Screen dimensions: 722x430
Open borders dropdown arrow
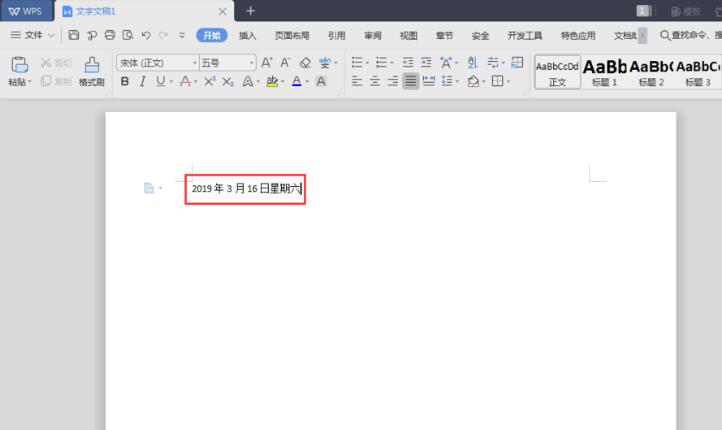(x=508, y=82)
